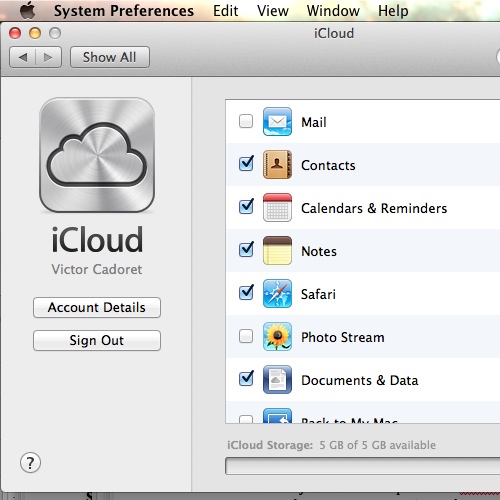Click the iCloud storage usage bar
This screenshot has width=500, height=500.
coord(363,466)
